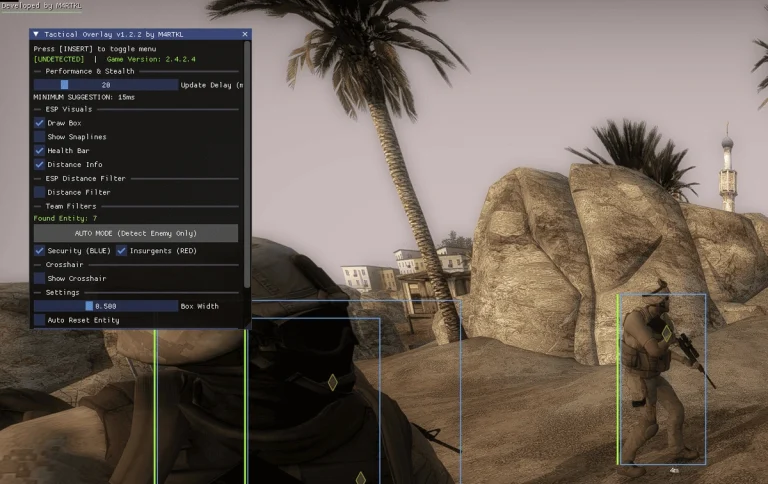
Task: Uncheck the Security (BLUE) team filter
Action: [x=40, y=250]
